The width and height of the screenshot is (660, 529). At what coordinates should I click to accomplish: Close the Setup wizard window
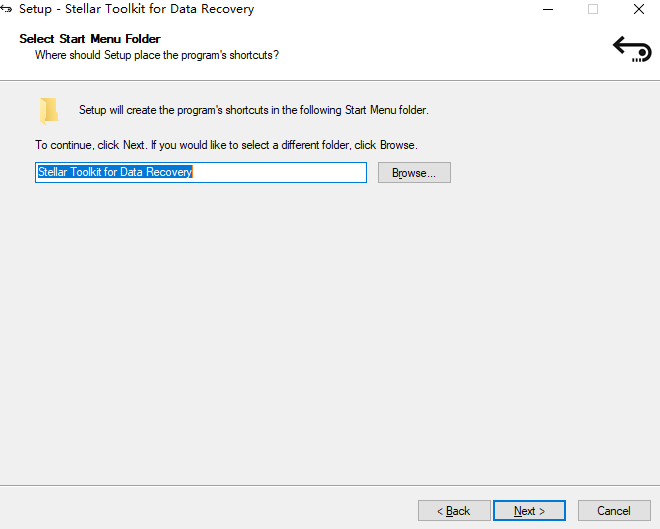tap(638, 9)
